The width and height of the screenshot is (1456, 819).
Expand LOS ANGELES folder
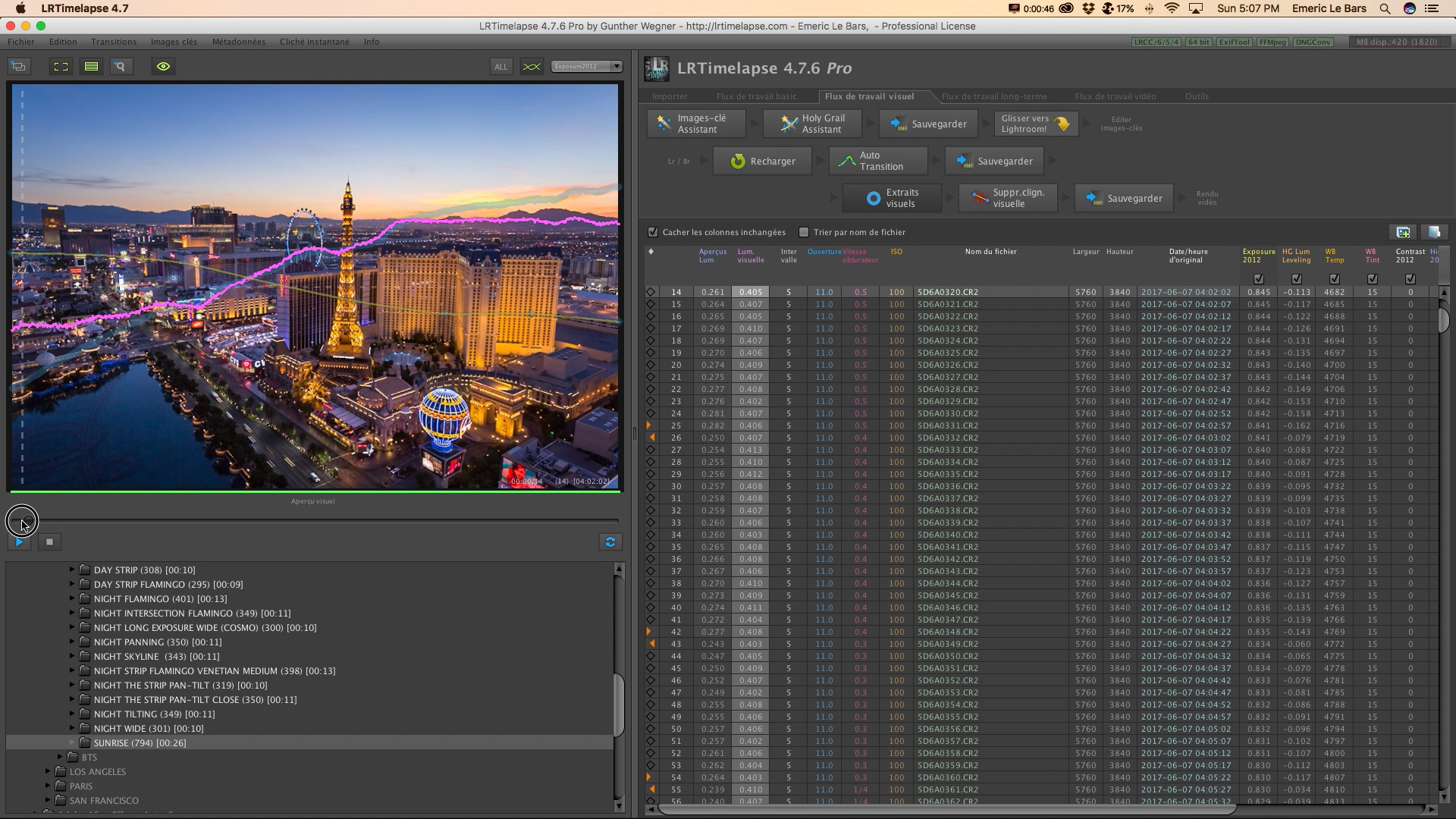49,771
